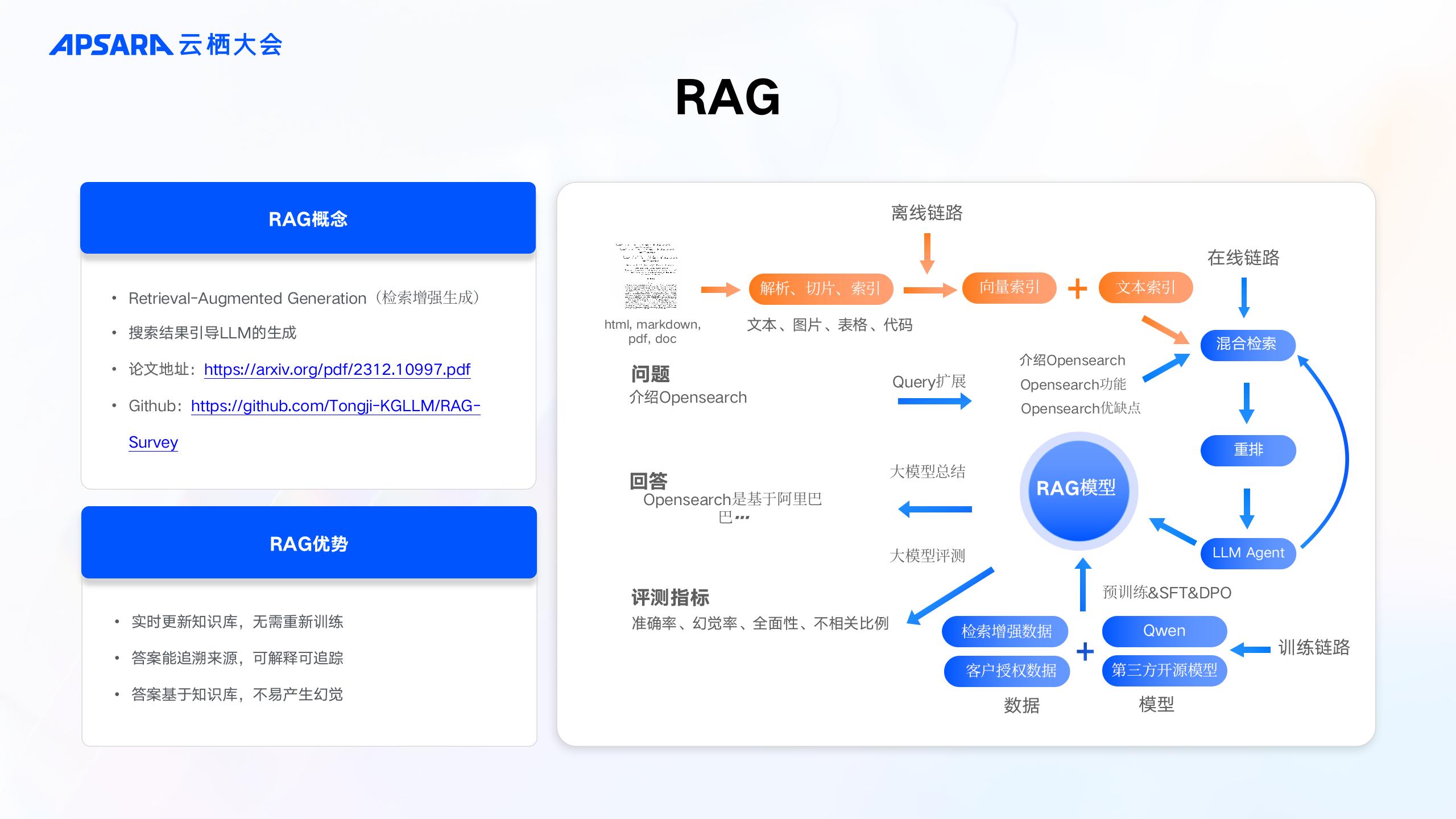Click the 混合检索 node
The width and height of the screenshot is (1456, 819).
(1248, 345)
